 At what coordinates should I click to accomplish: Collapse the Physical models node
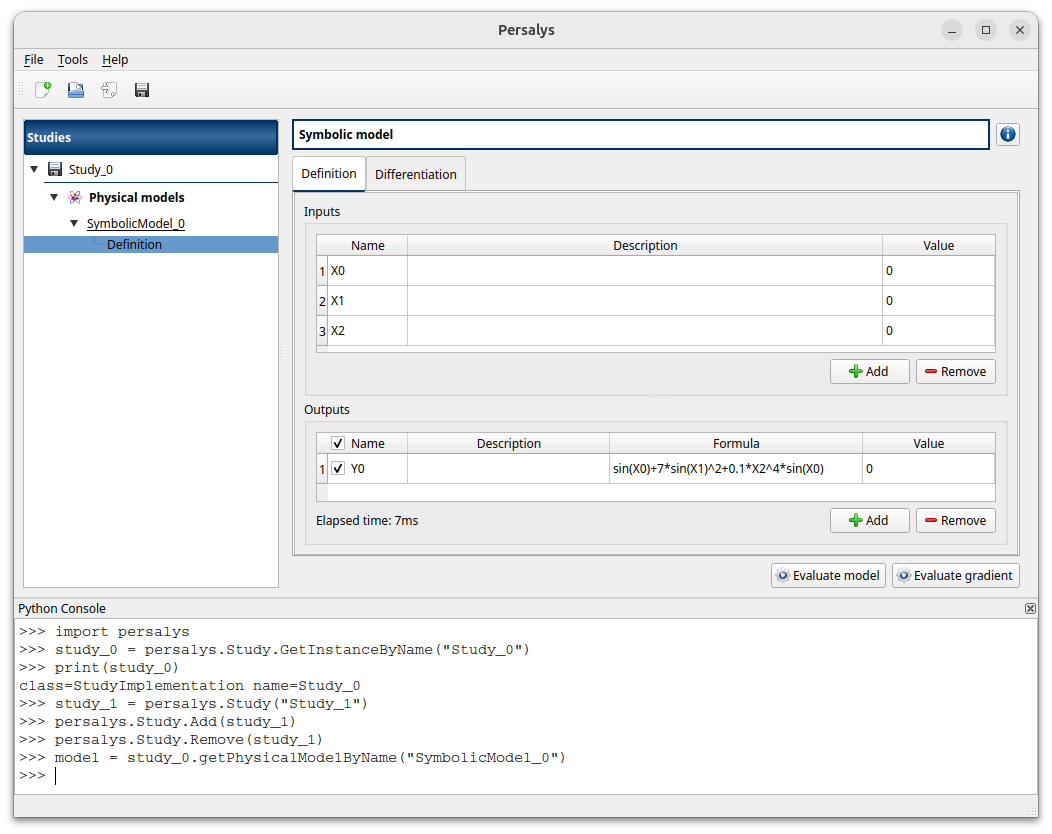(x=54, y=197)
